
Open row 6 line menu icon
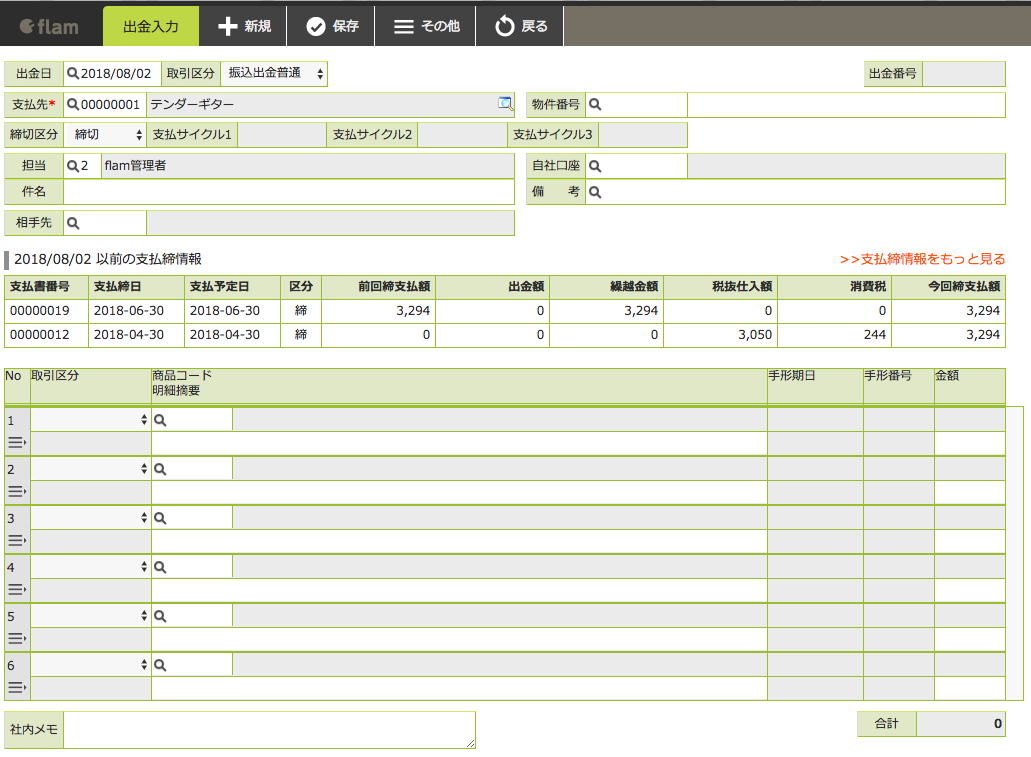tap(16, 688)
